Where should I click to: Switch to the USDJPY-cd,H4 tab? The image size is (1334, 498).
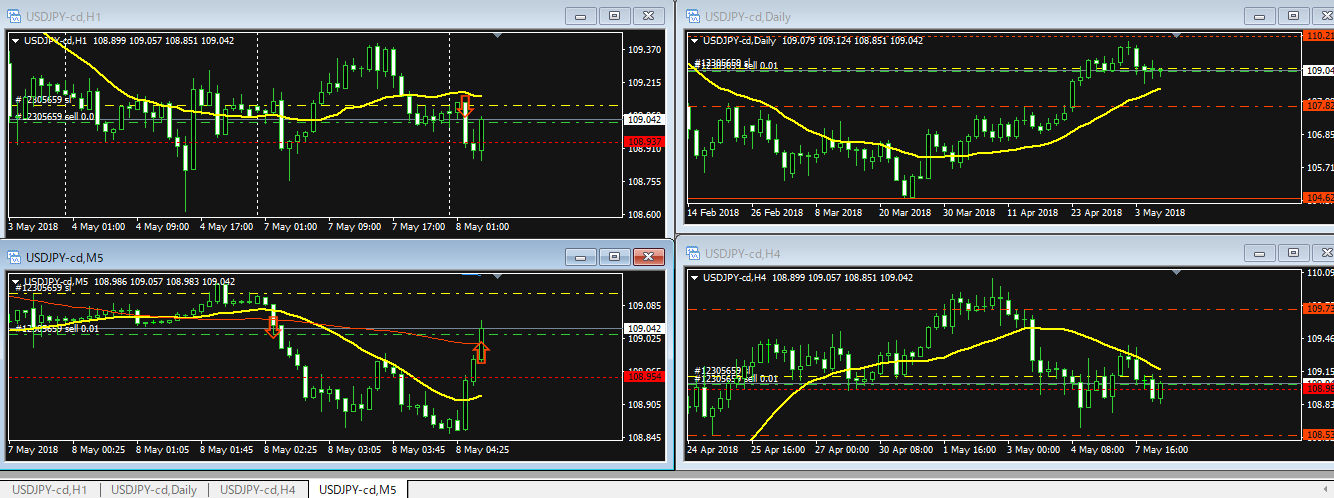point(258,489)
